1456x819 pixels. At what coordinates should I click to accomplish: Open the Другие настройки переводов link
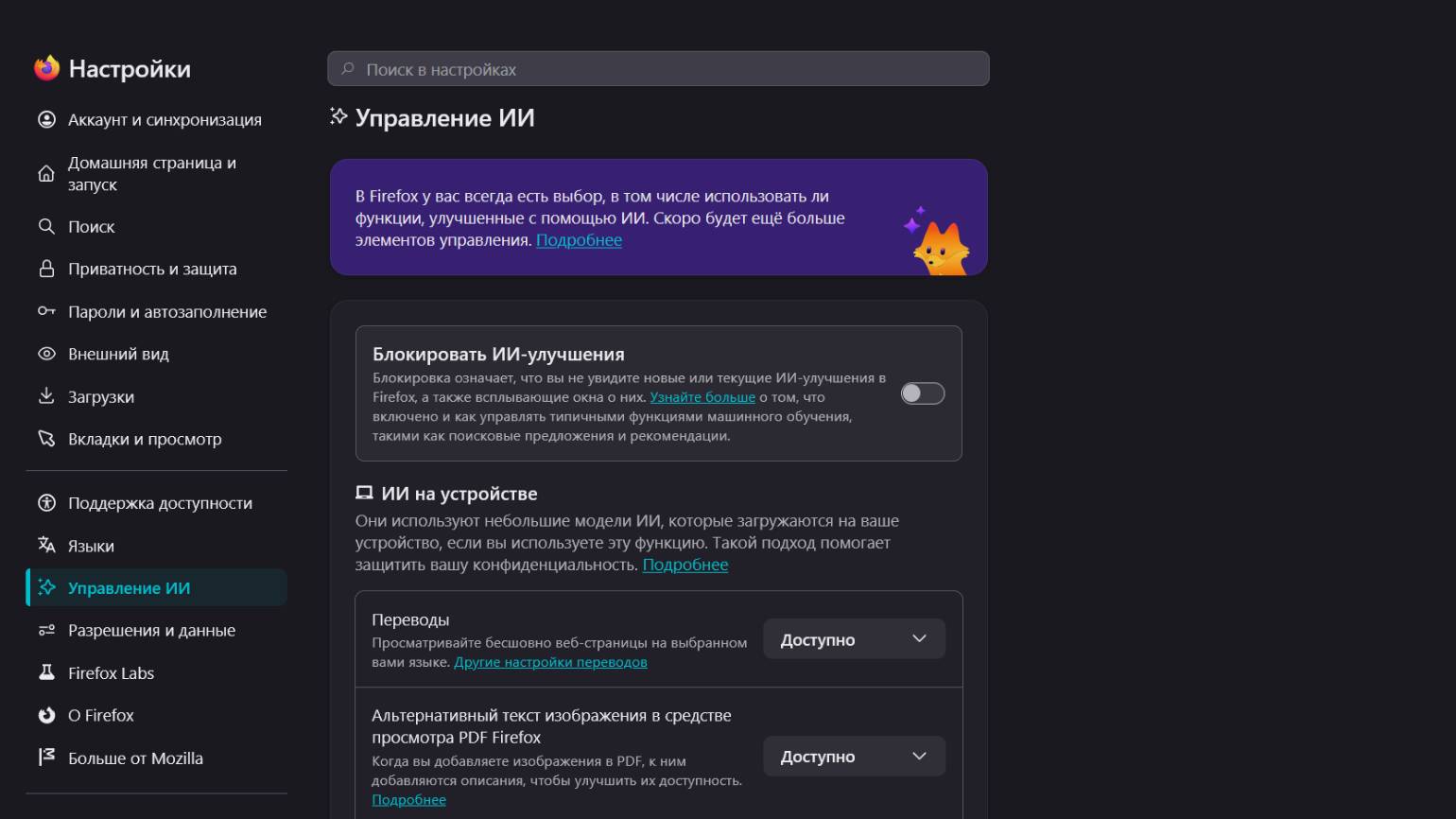550,662
